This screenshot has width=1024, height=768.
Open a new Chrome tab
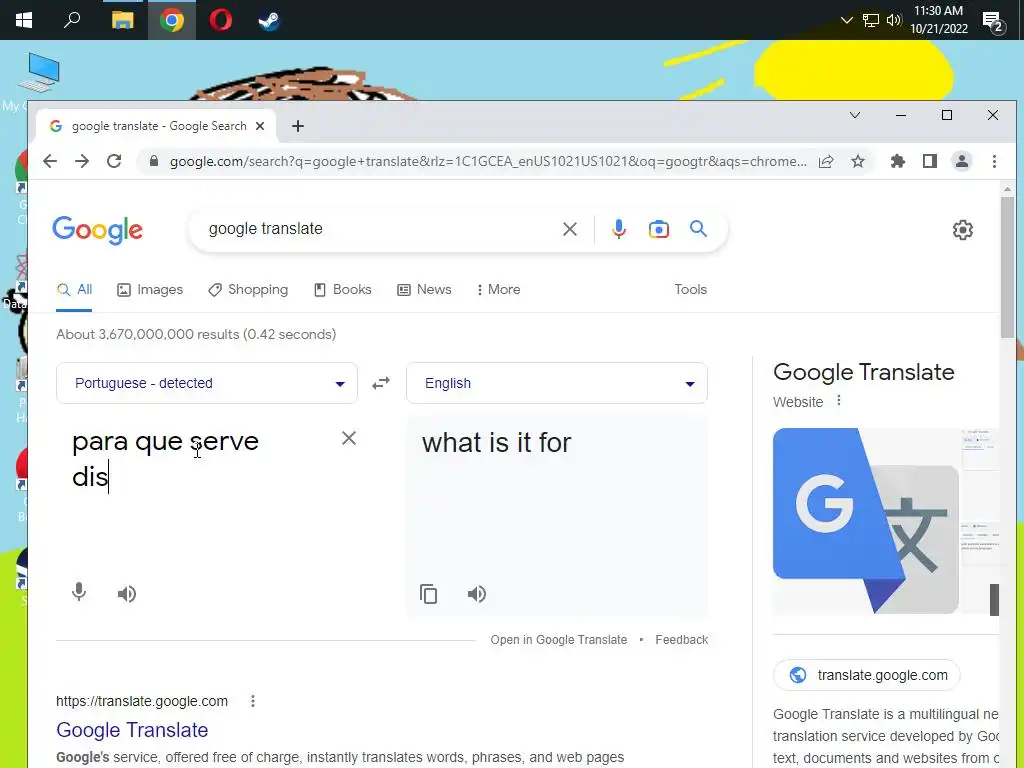pos(298,126)
